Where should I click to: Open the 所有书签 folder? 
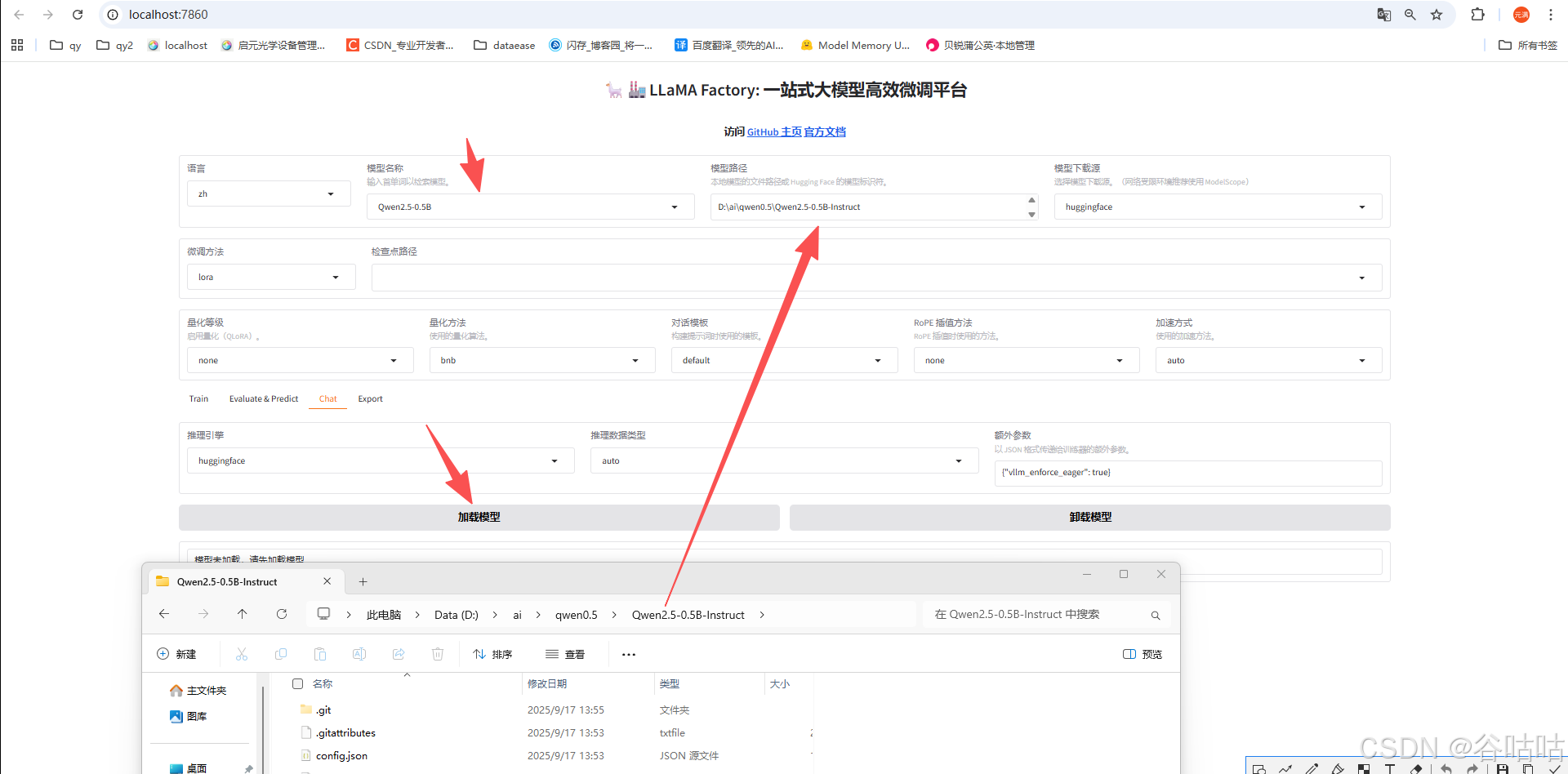1528,45
